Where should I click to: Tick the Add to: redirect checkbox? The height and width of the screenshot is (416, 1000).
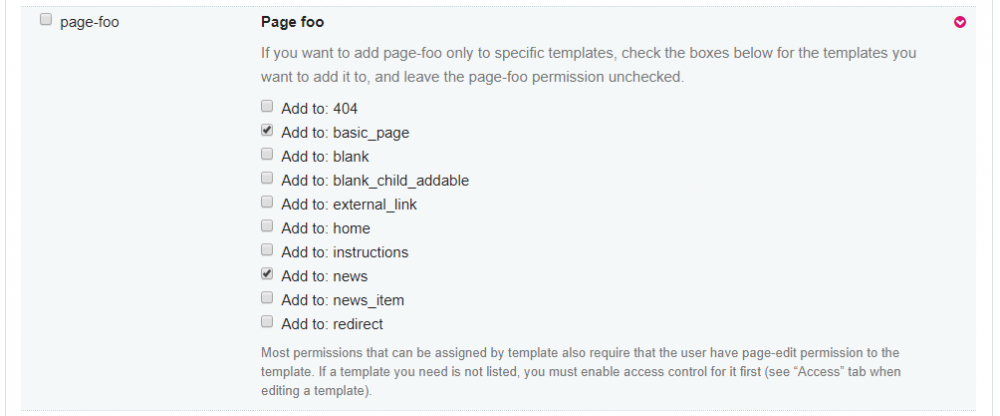(267, 322)
